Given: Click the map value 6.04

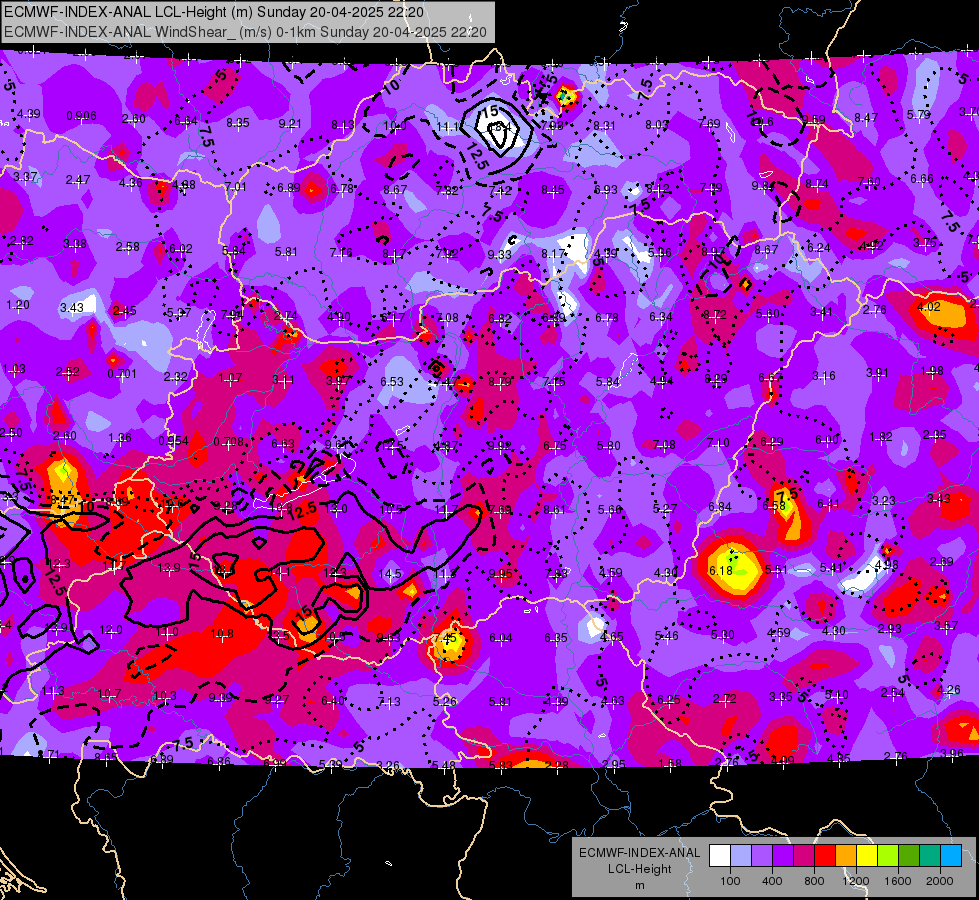Looking at the screenshot, I should click(x=501, y=637).
